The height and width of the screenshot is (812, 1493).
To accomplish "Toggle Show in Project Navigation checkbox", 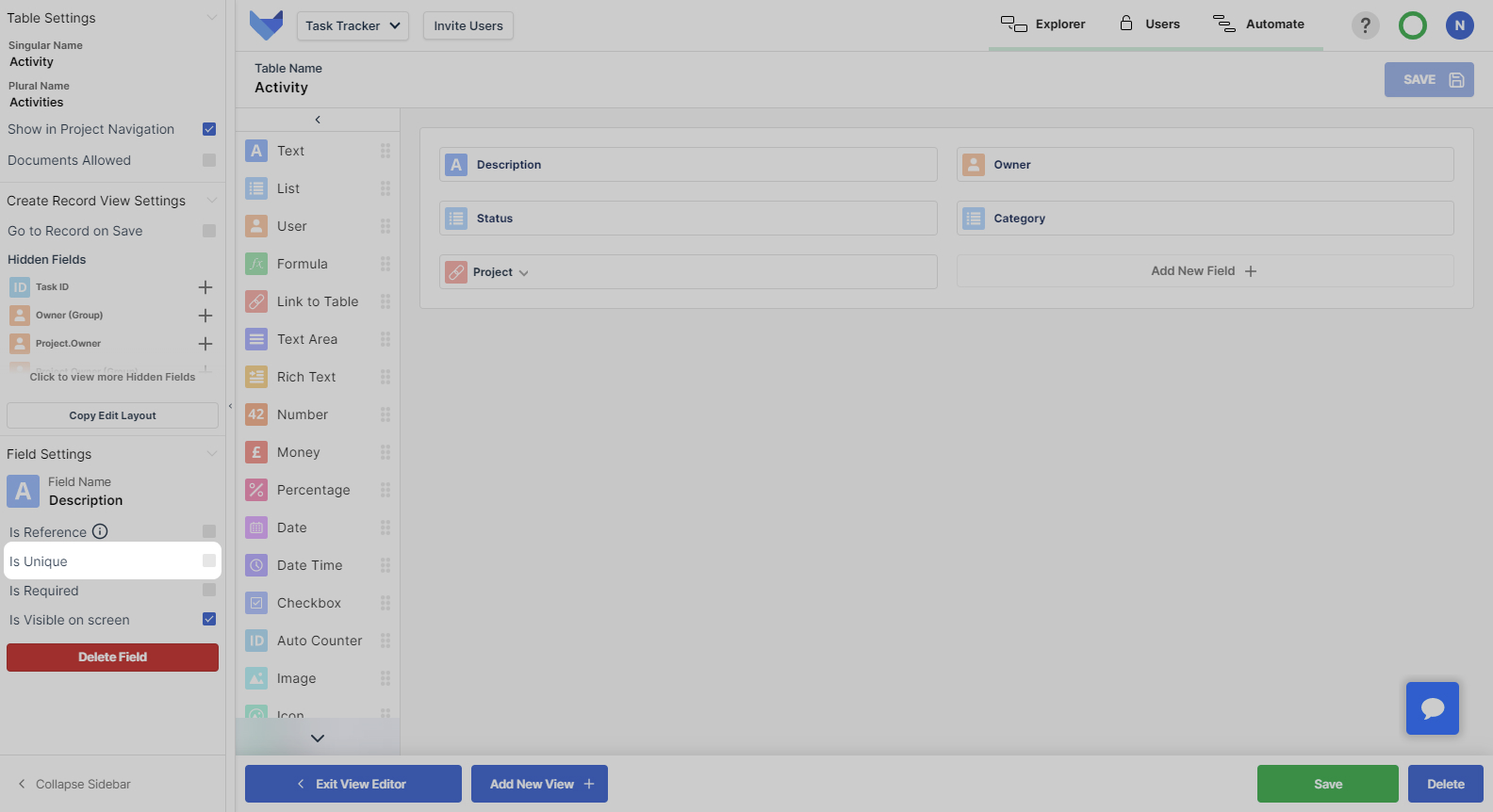I will 209,129.
